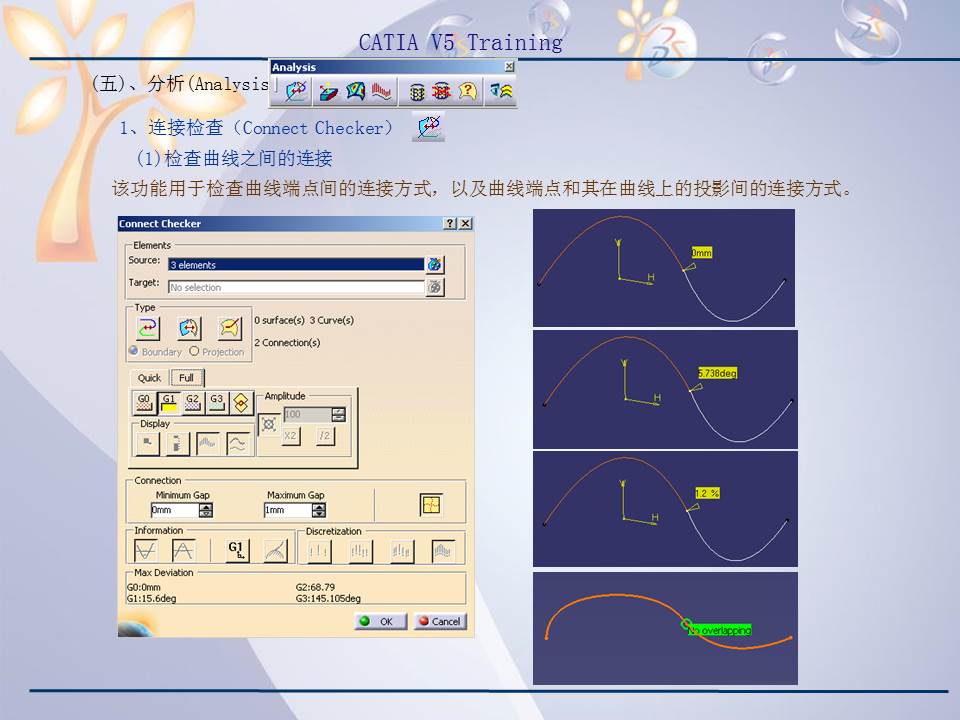Switch to the Quick tab
This screenshot has height=720, width=960.
coord(150,378)
